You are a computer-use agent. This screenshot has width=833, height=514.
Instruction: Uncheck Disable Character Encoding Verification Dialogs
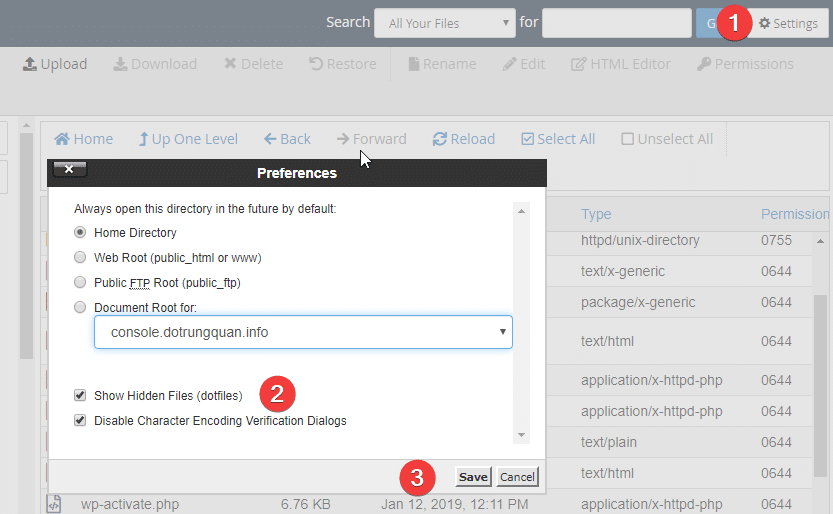80,421
